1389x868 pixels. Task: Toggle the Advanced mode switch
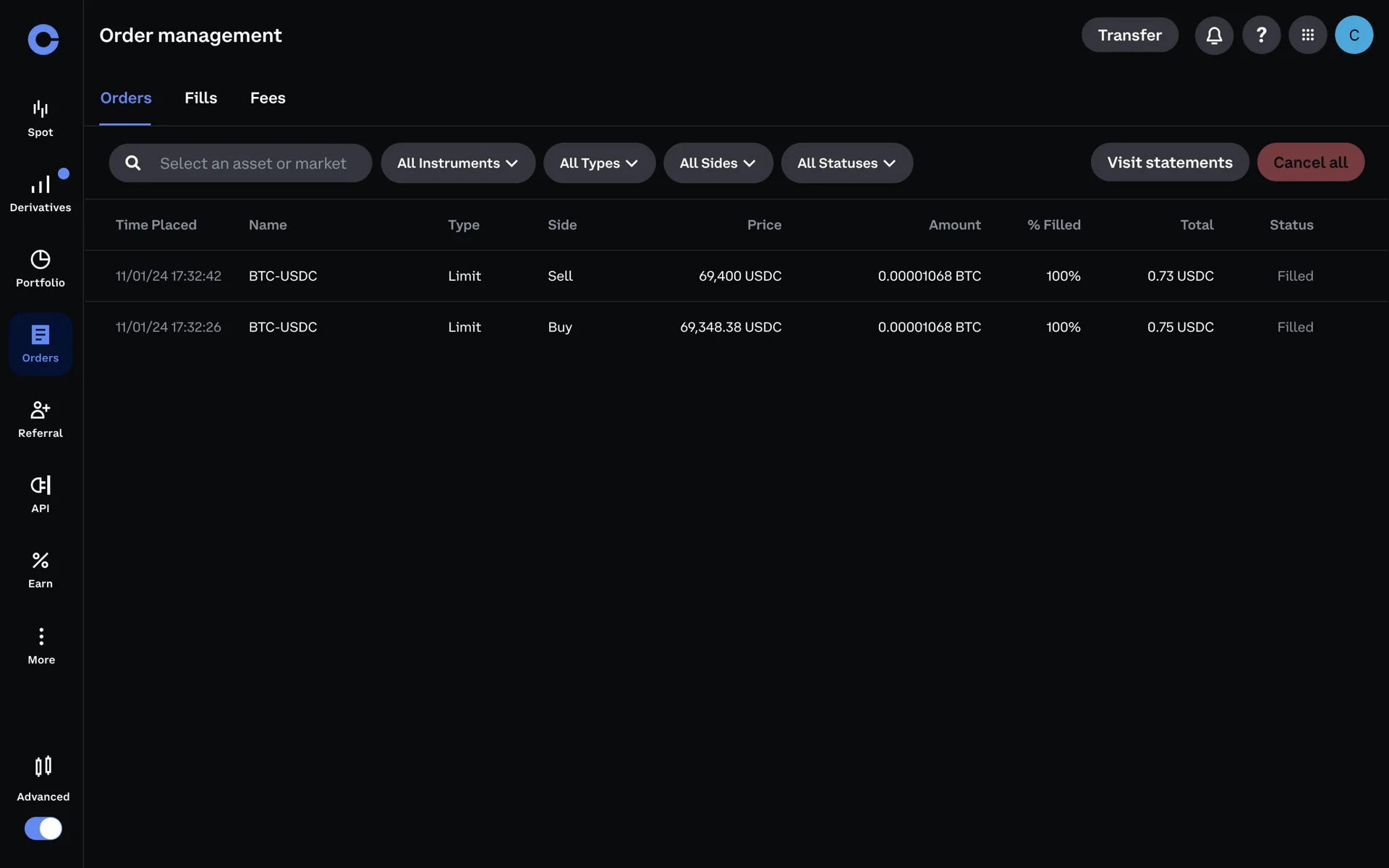[x=43, y=828]
